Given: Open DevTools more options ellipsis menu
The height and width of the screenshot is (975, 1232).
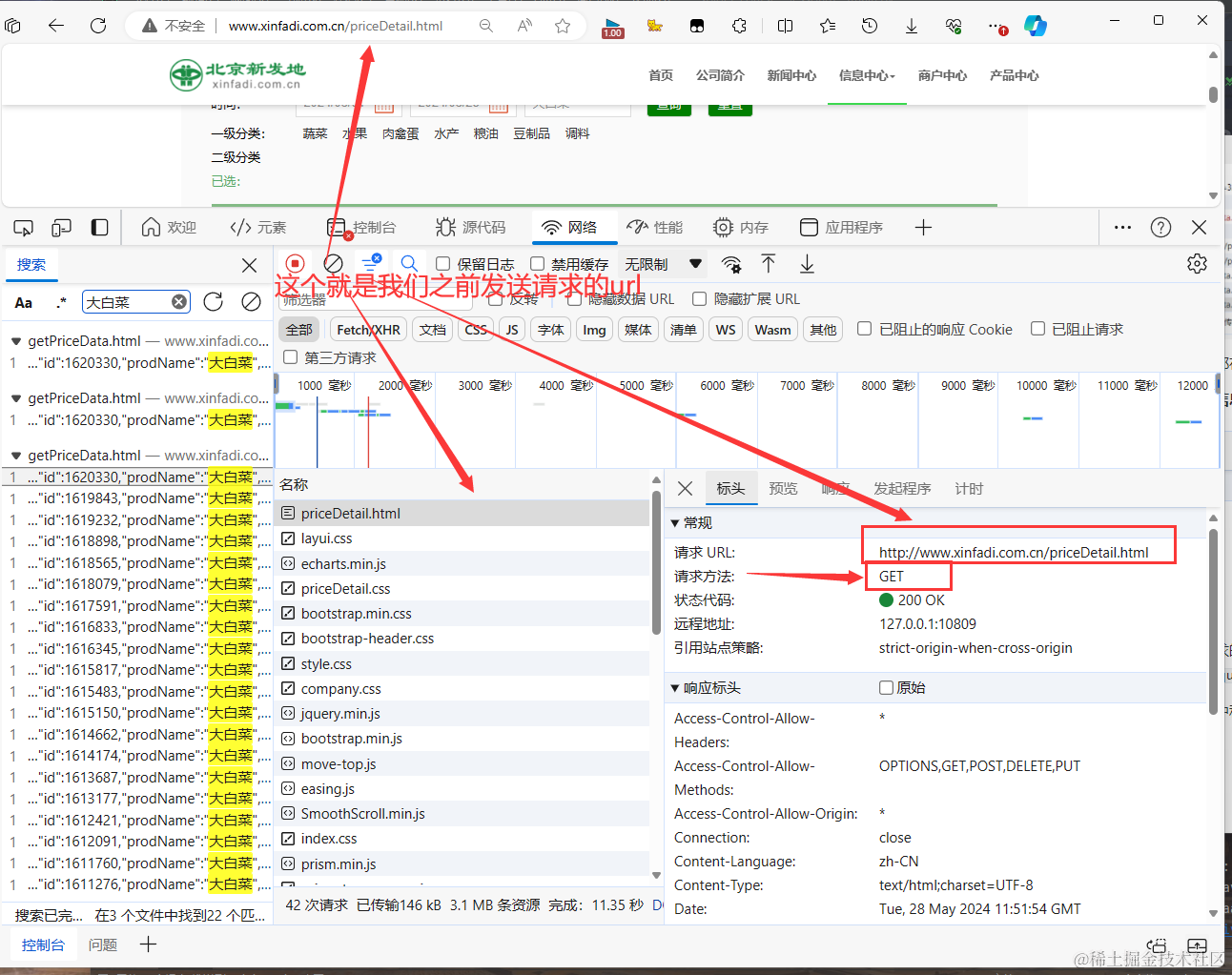Looking at the screenshot, I should tap(1122, 227).
